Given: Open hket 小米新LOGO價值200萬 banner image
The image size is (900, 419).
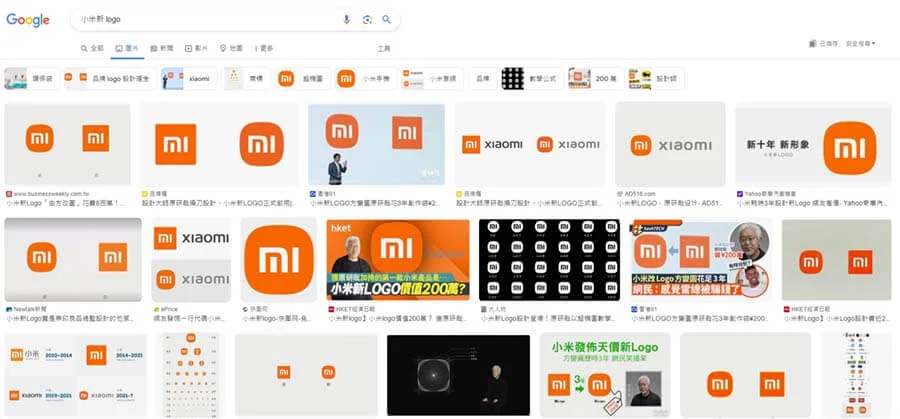Looking at the screenshot, I should [x=398, y=259].
